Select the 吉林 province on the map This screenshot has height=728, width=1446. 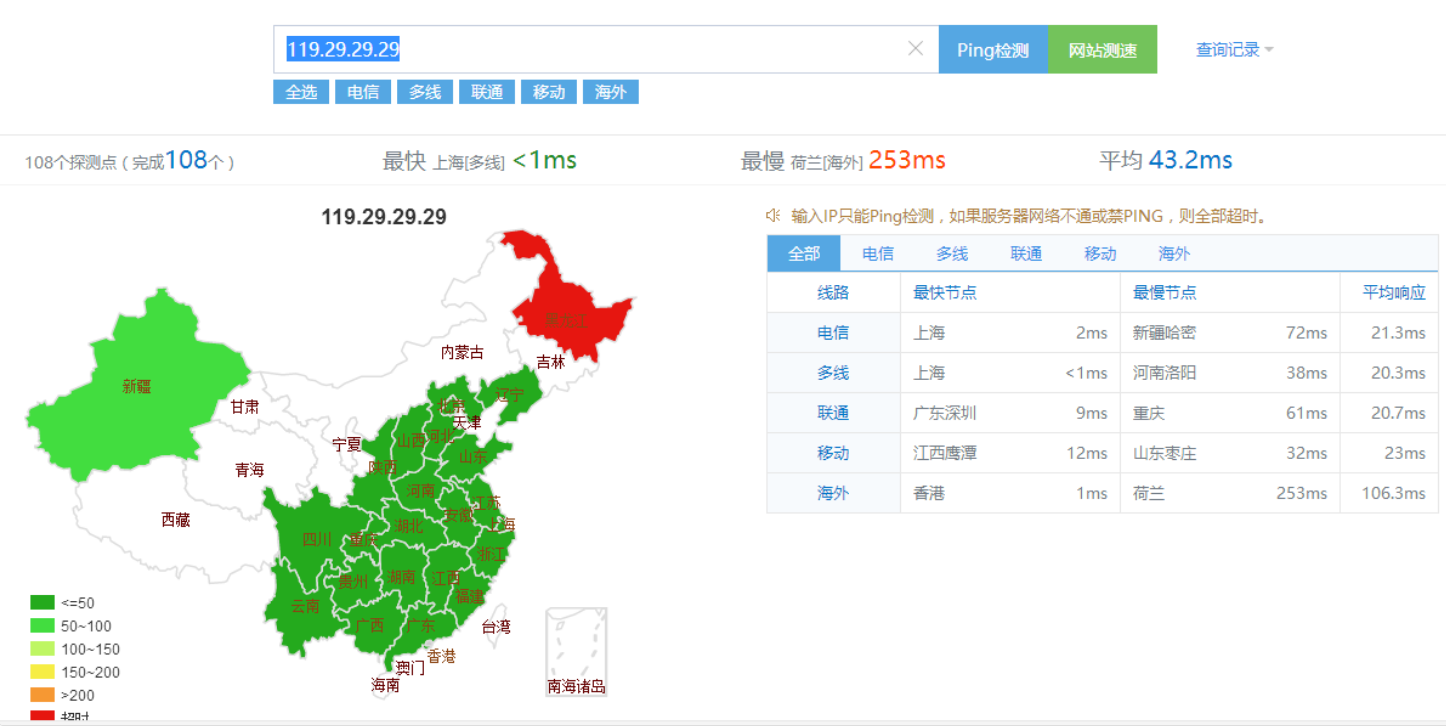(551, 362)
